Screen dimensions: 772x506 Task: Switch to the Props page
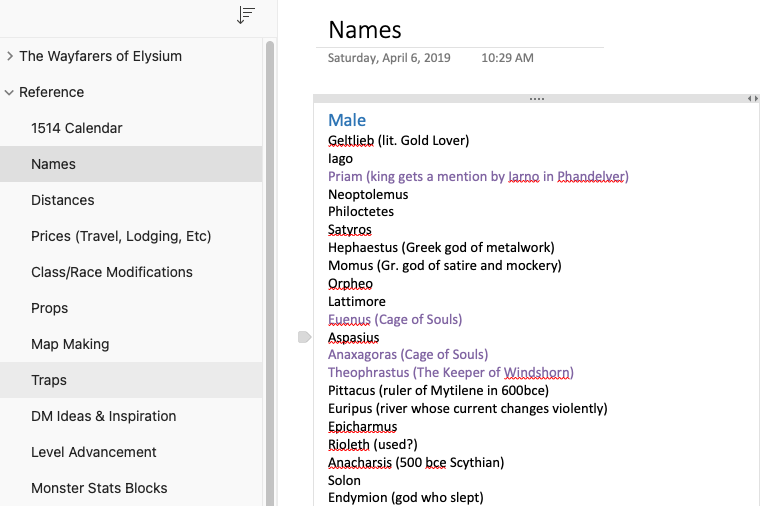pyautogui.click(x=50, y=308)
